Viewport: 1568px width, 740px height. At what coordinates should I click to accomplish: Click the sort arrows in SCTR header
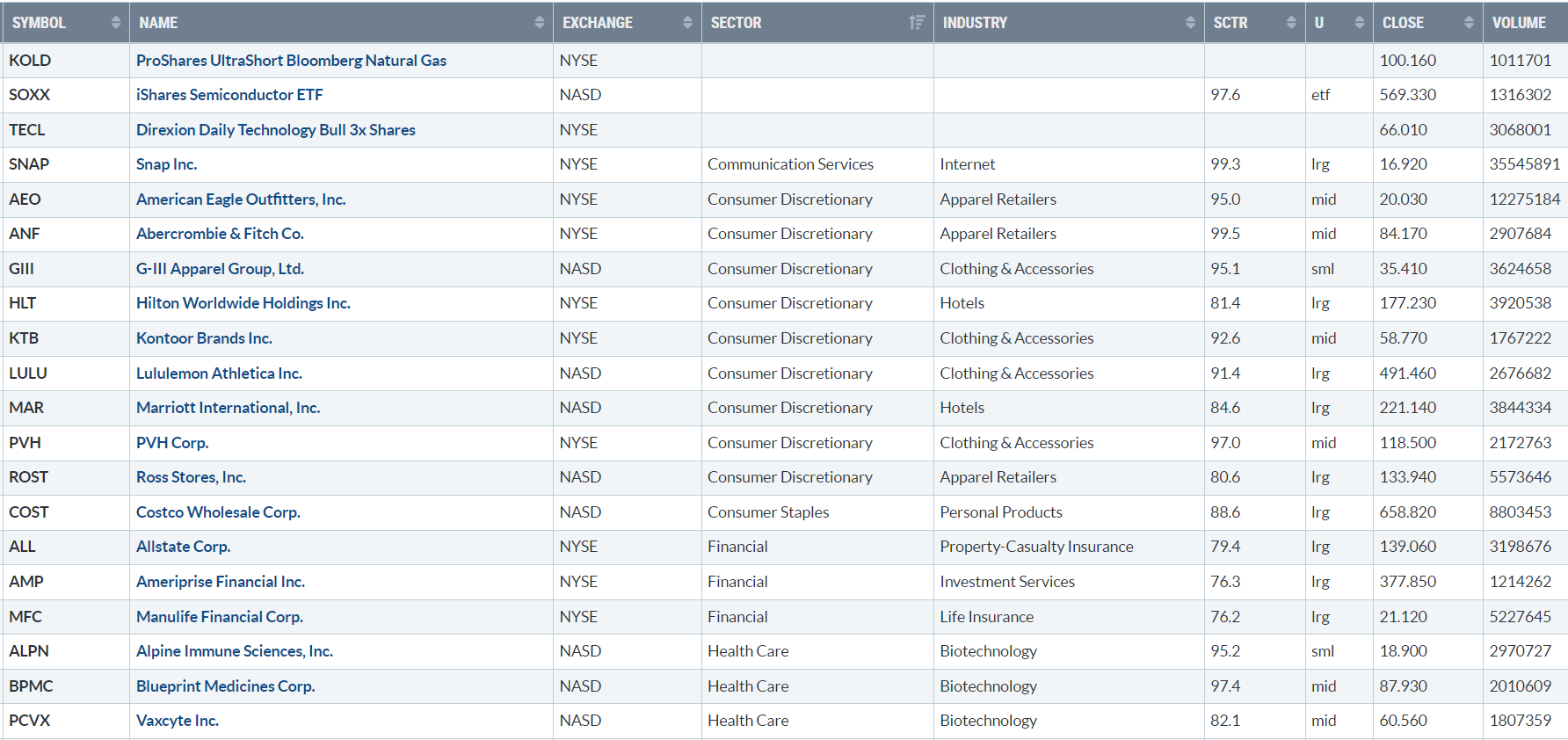1291,23
